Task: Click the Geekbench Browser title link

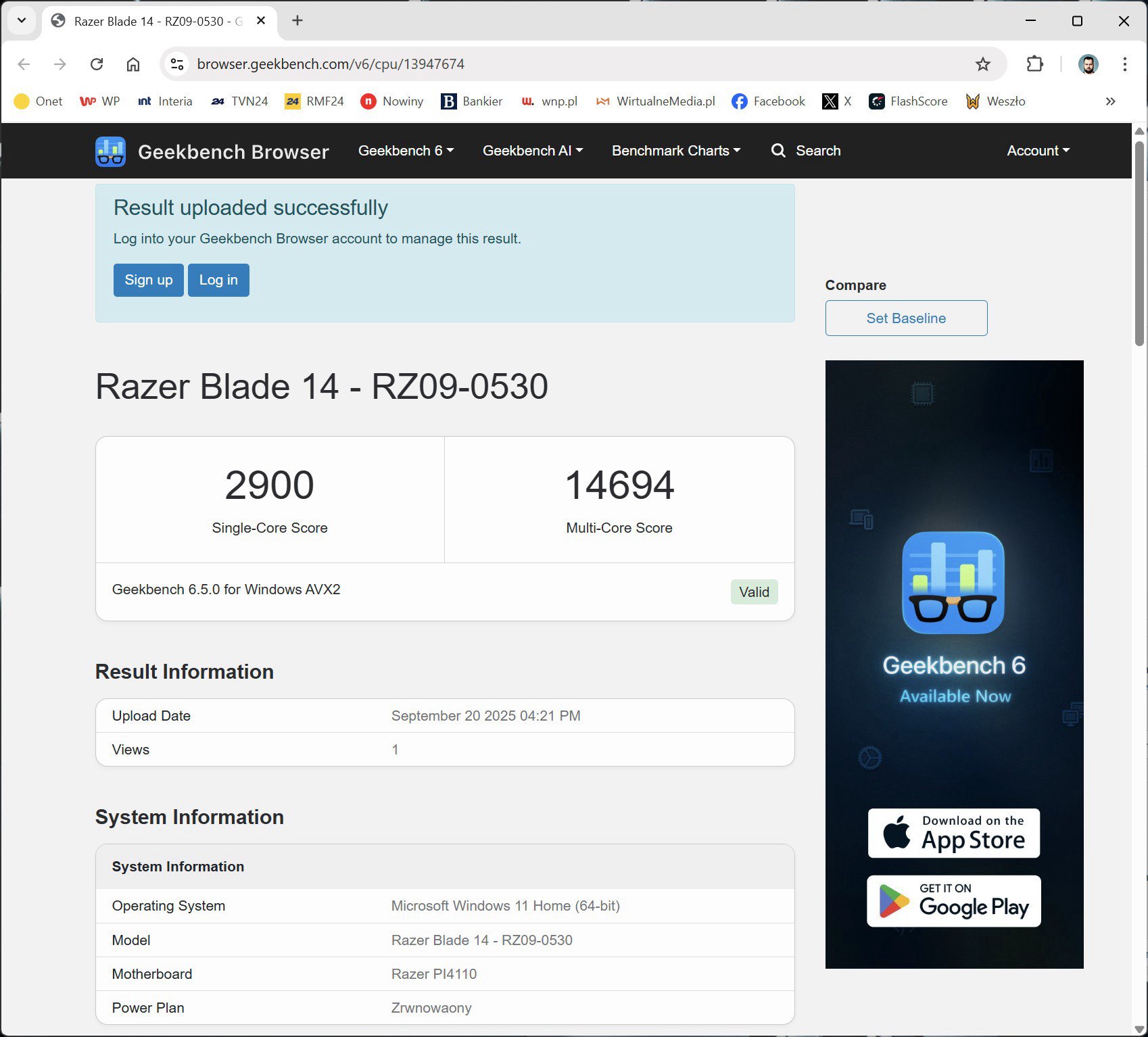Action: (233, 152)
